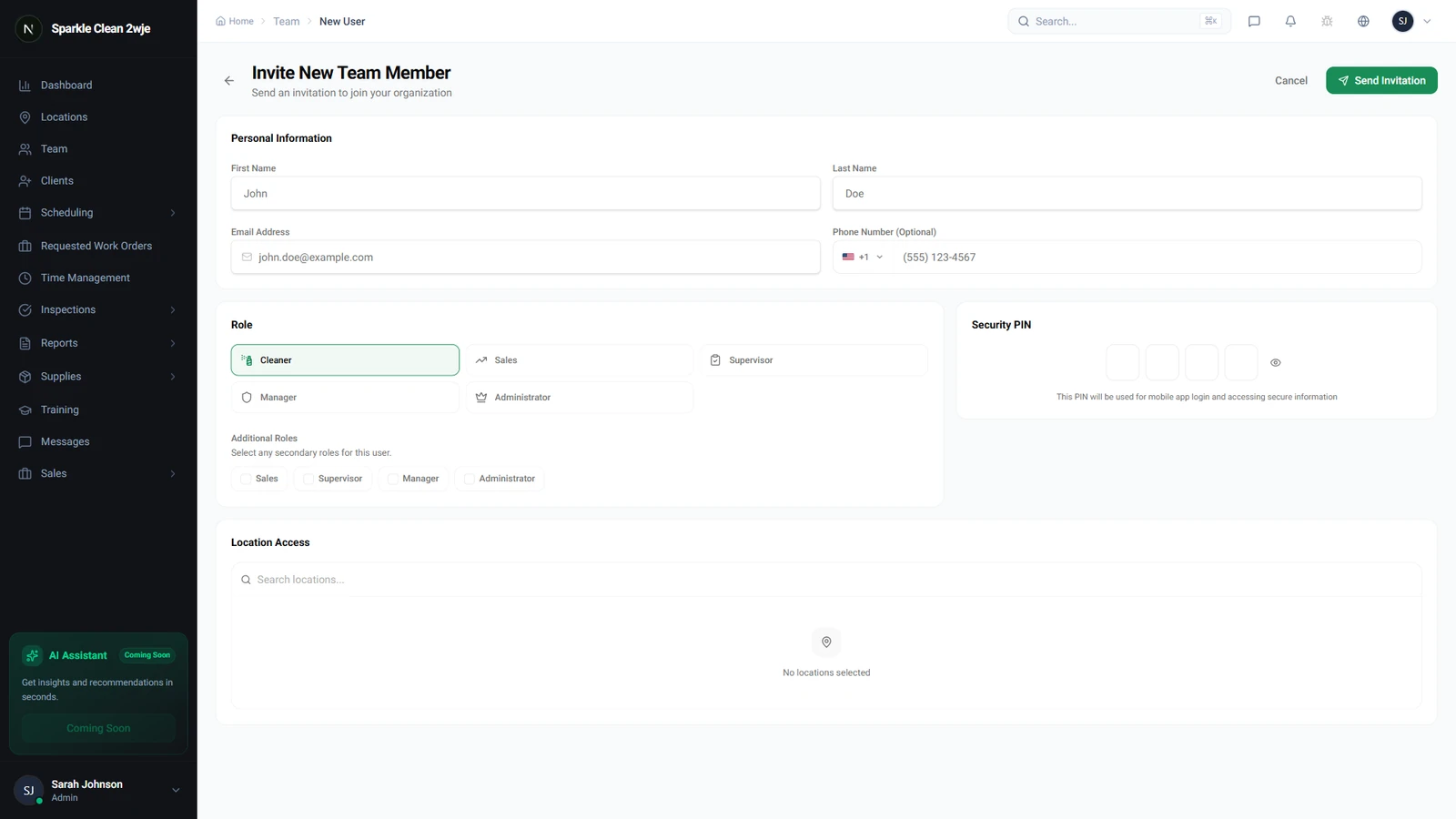Click the Sales briefcase icon in sidebar

25,474
